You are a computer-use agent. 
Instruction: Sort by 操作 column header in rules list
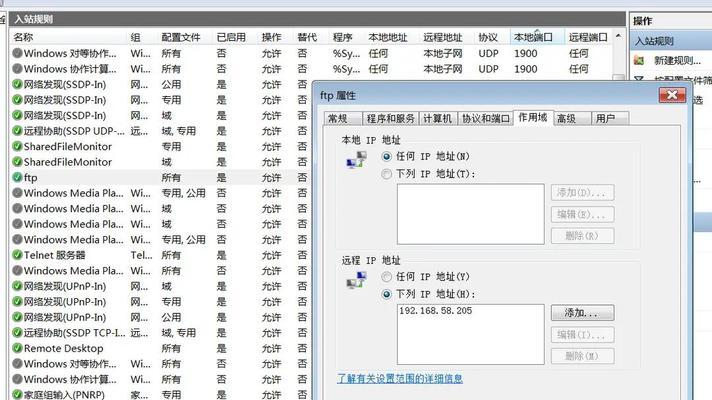click(x=276, y=37)
